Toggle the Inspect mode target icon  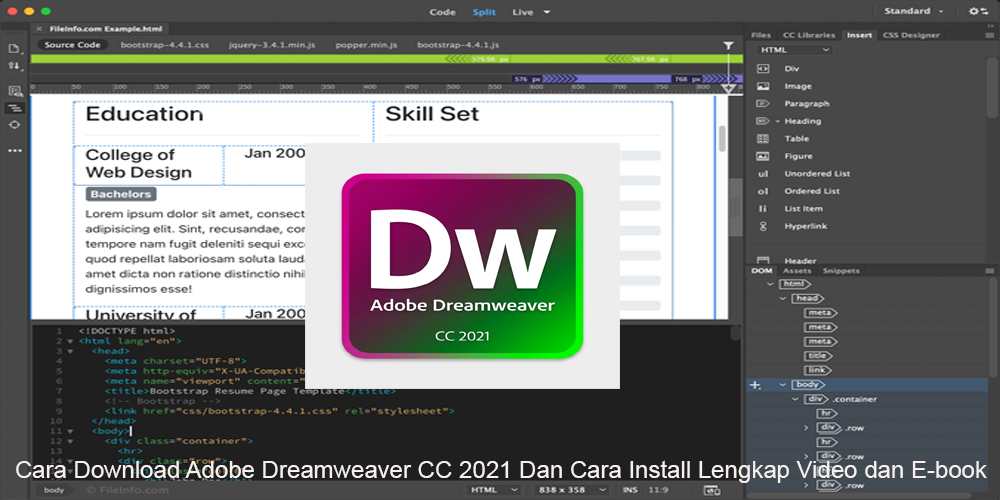point(14,124)
